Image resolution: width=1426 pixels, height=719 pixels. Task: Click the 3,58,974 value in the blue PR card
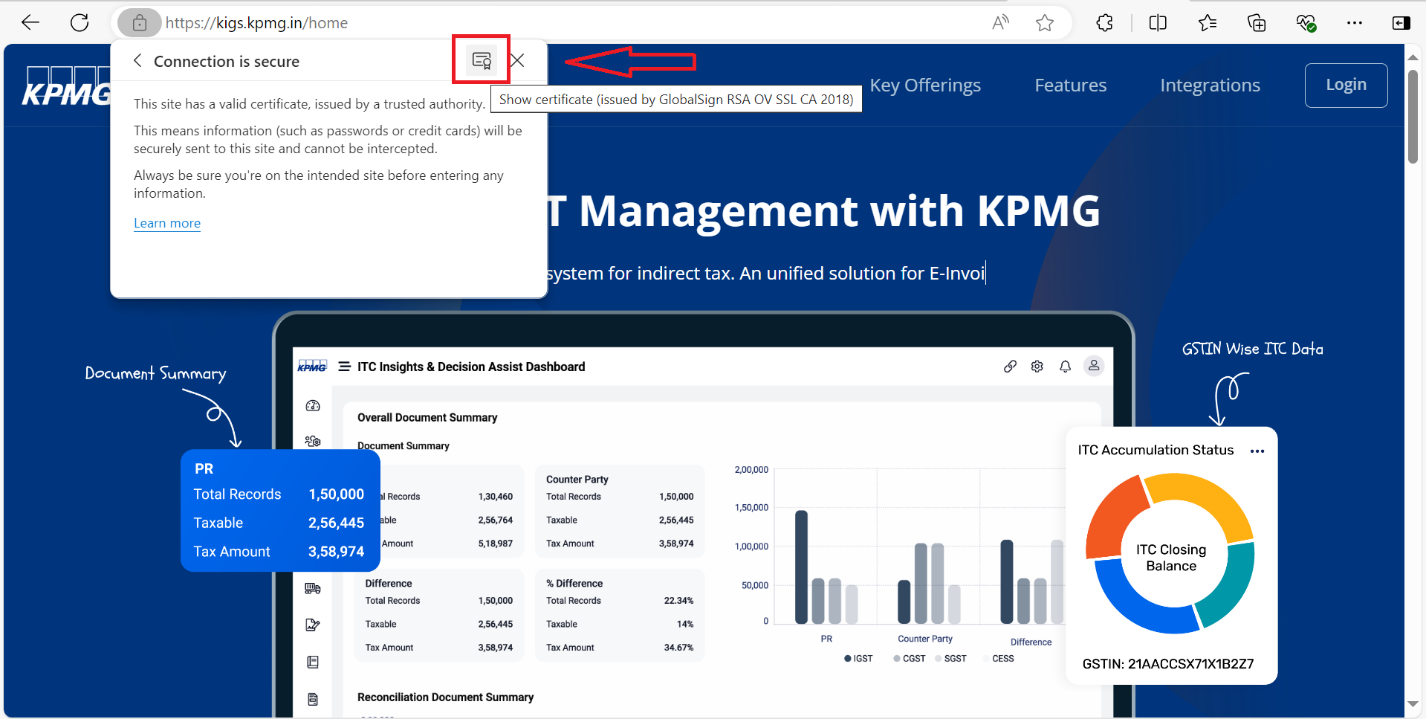click(336, 551)
